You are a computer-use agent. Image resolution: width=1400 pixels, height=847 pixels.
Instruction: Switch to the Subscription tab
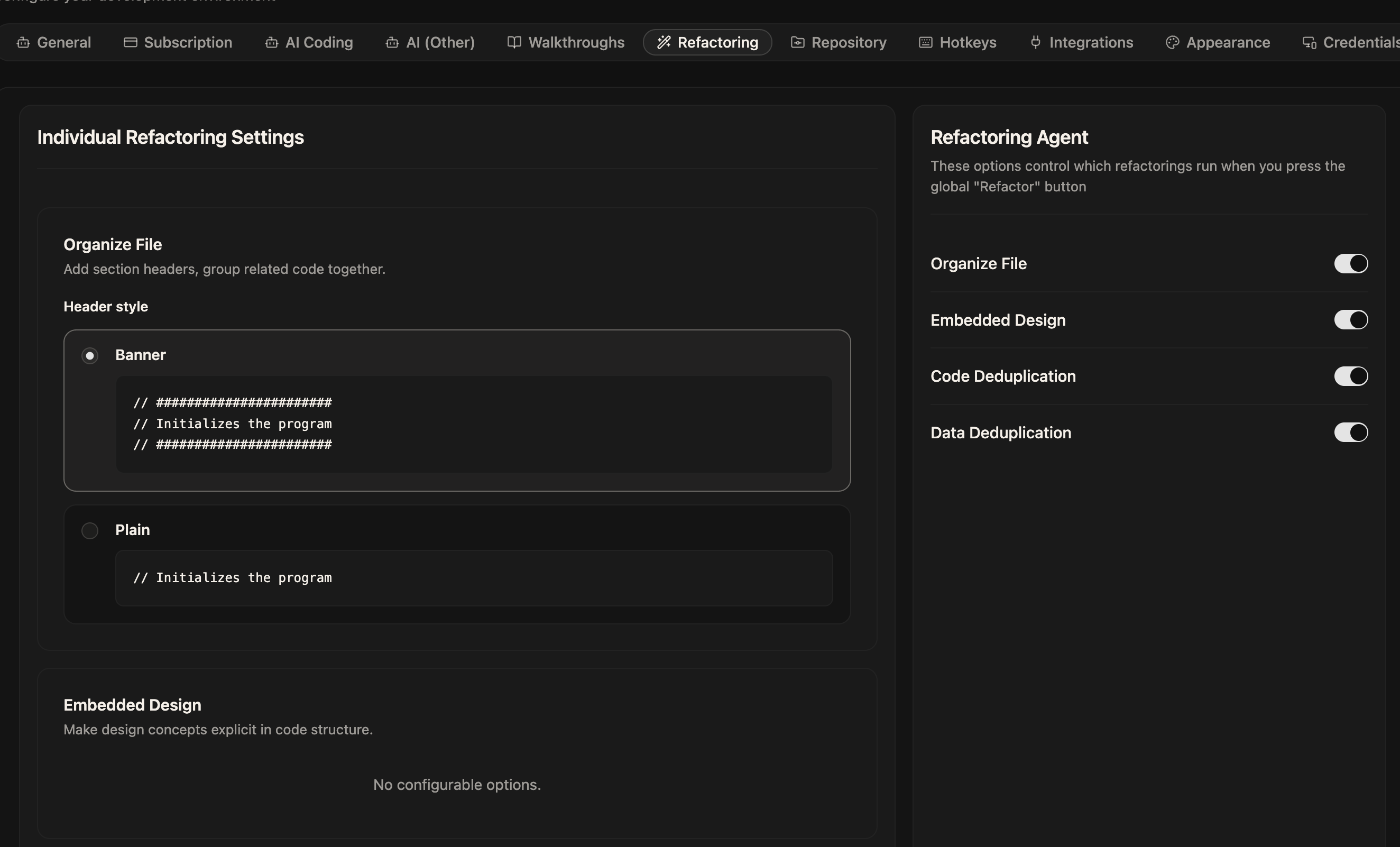click(x=178, y=43)
